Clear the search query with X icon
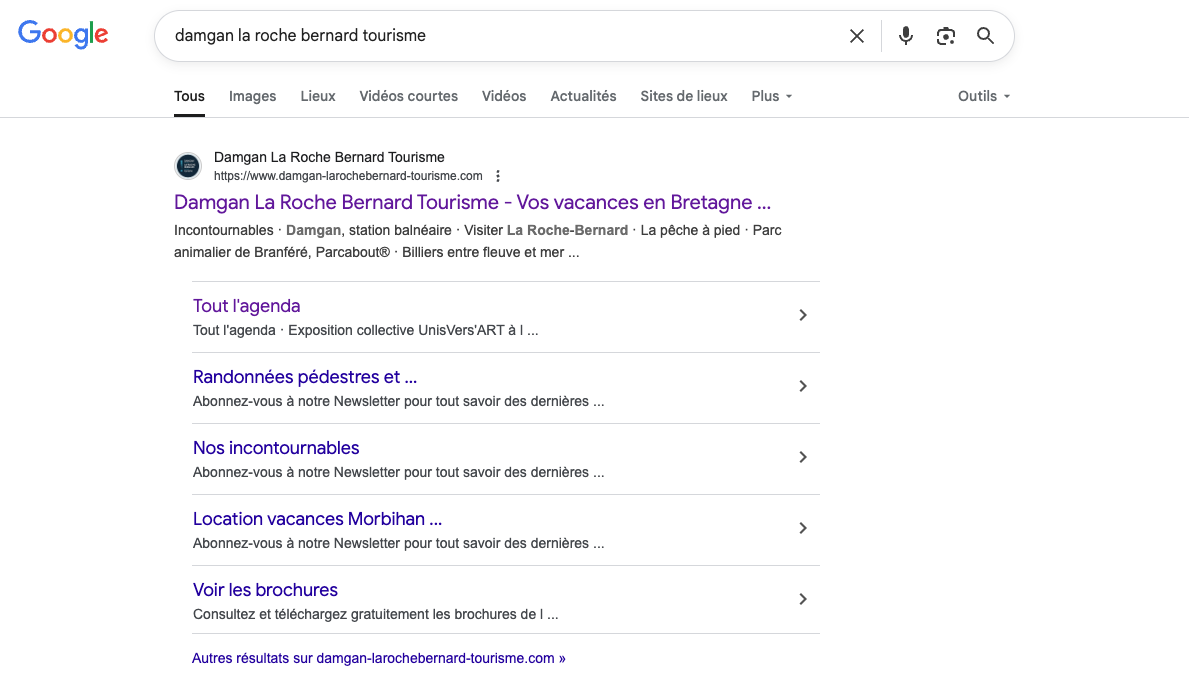The image size is (1189, 689). tap(857, 36)
